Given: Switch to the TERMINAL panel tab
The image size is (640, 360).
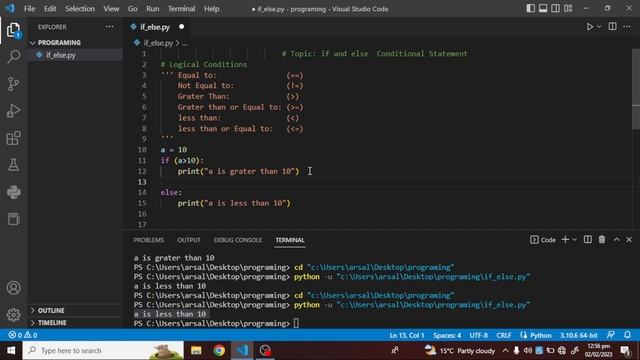Looking at the screenshot, I should coord(290,240).
